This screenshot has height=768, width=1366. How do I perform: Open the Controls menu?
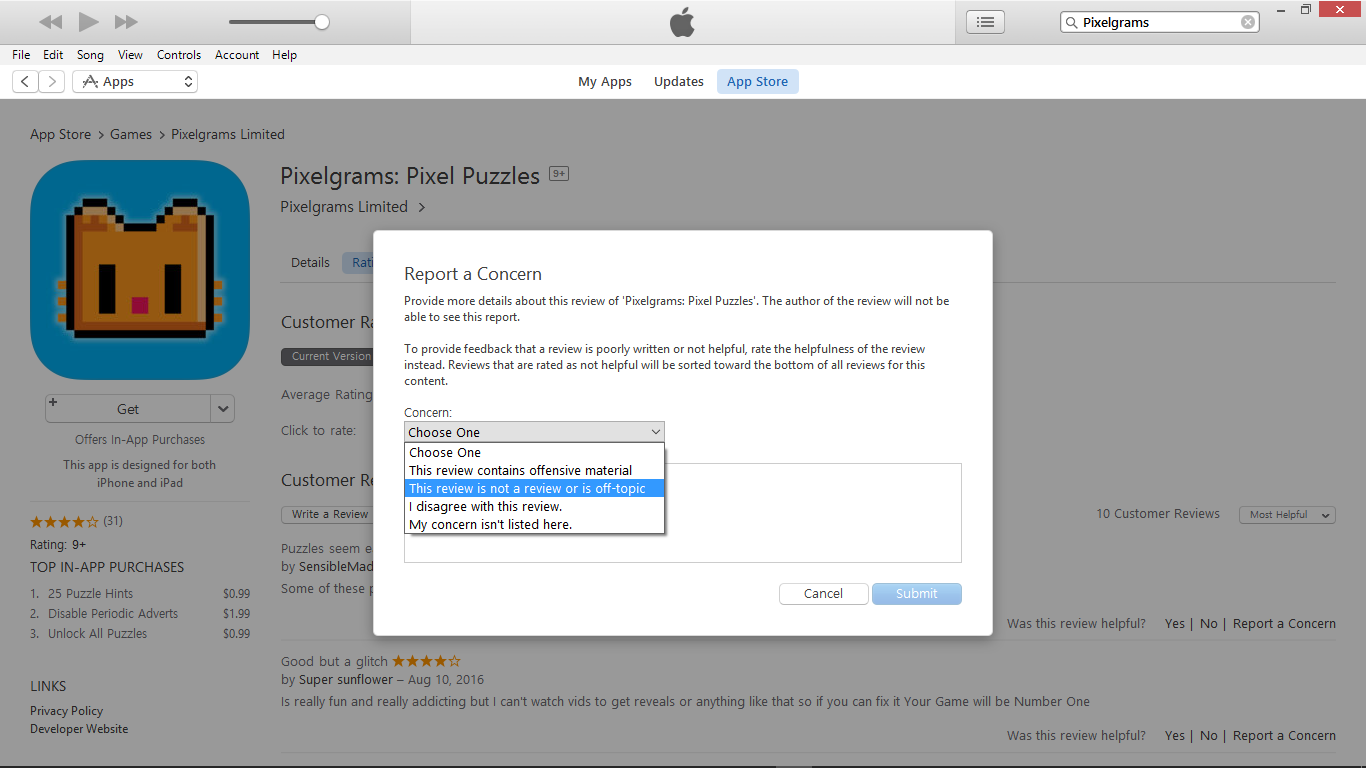[179, 55]
